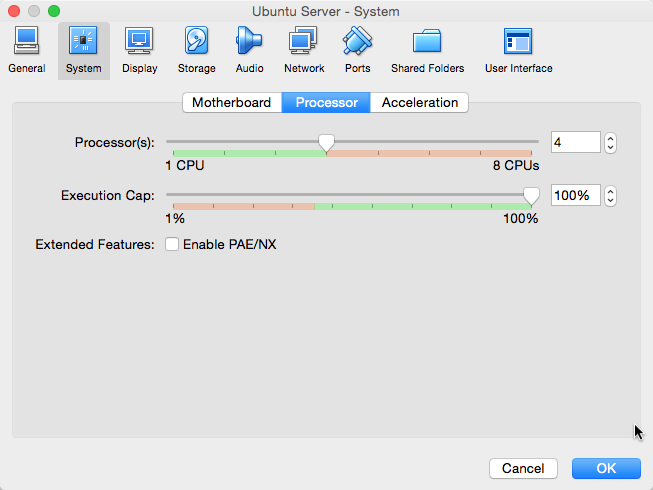Decrease processor count with stepper down arrow

click(611, 148)
